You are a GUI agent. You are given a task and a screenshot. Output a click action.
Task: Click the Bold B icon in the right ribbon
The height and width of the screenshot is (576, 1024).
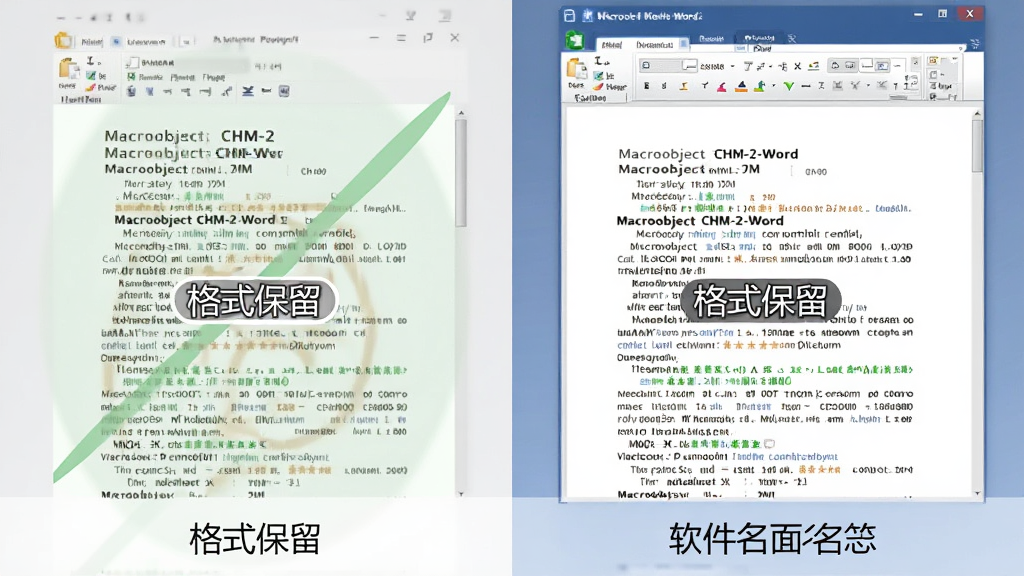coord(647,86)
